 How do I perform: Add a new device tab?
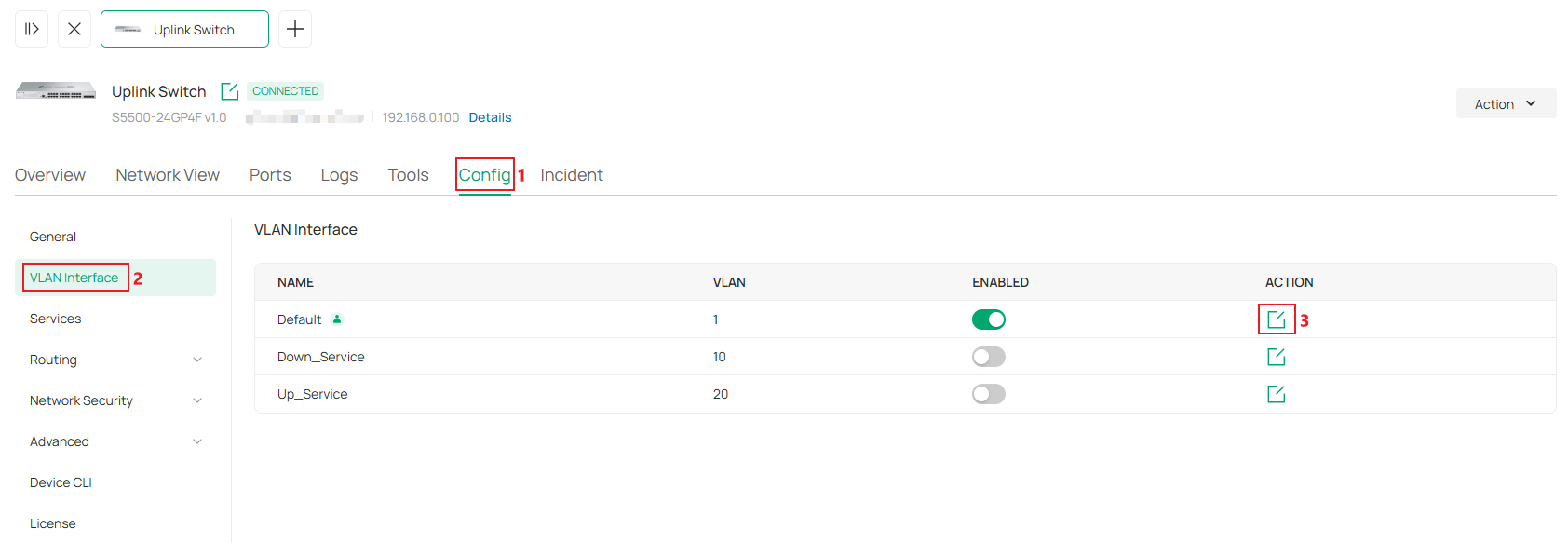click(294, 29)
